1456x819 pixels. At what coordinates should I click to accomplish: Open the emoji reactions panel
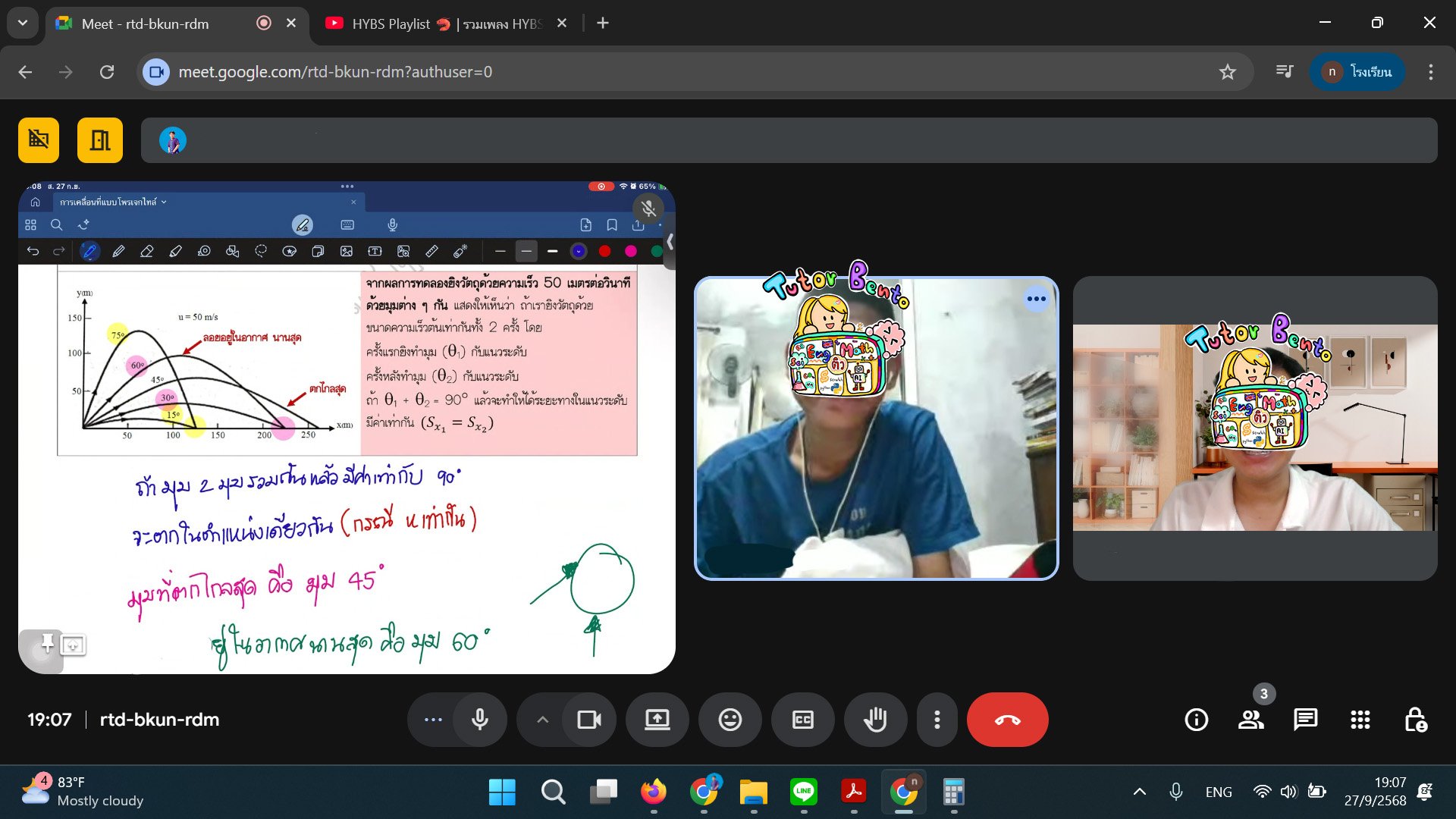coord(730,720)
